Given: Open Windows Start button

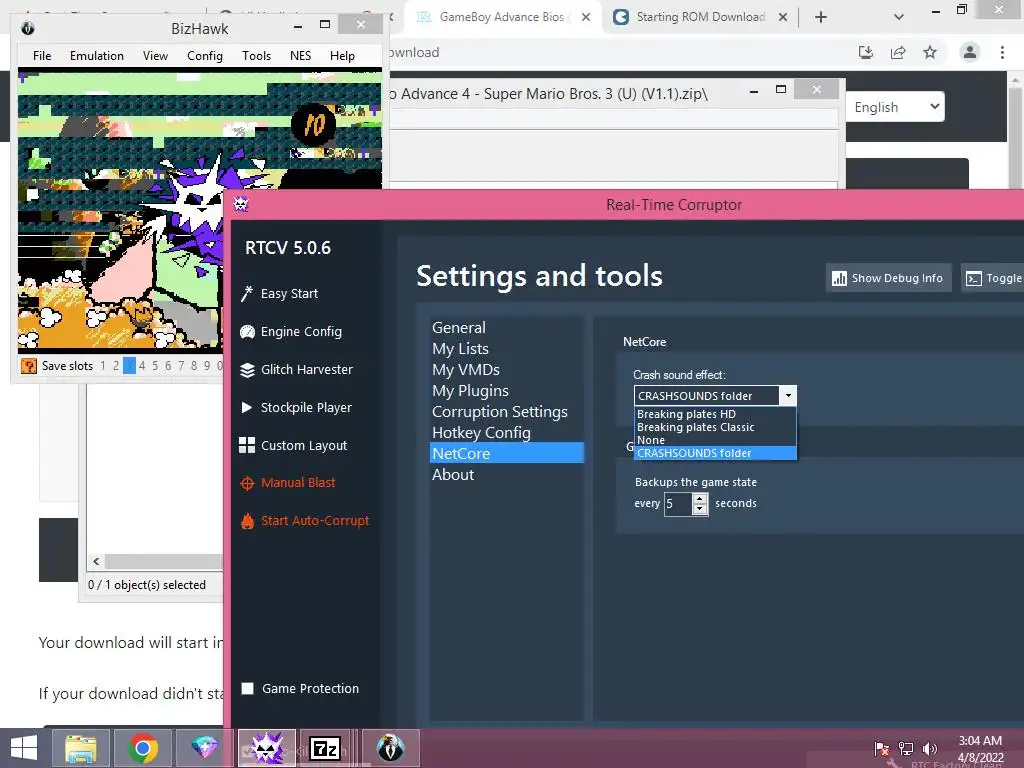Looking at the screenshot, I should click(24, 748).
